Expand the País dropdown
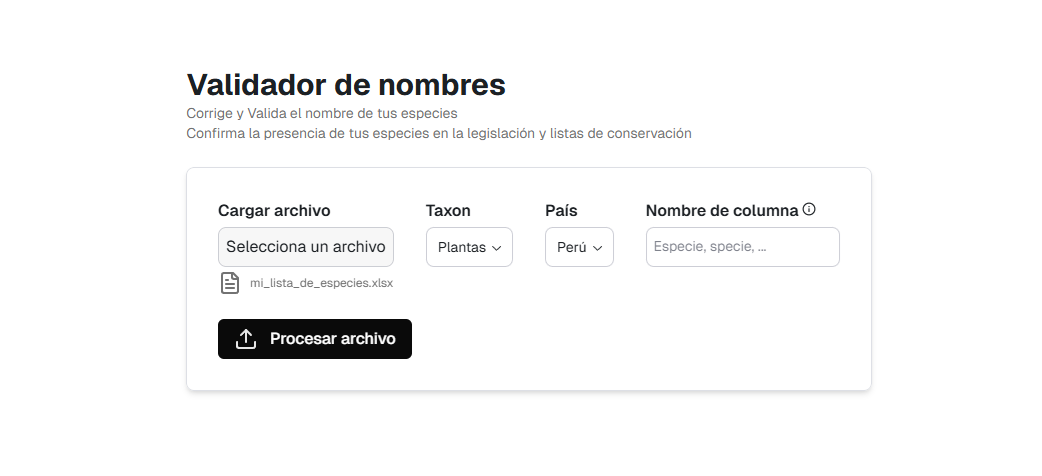 point(579,247)
